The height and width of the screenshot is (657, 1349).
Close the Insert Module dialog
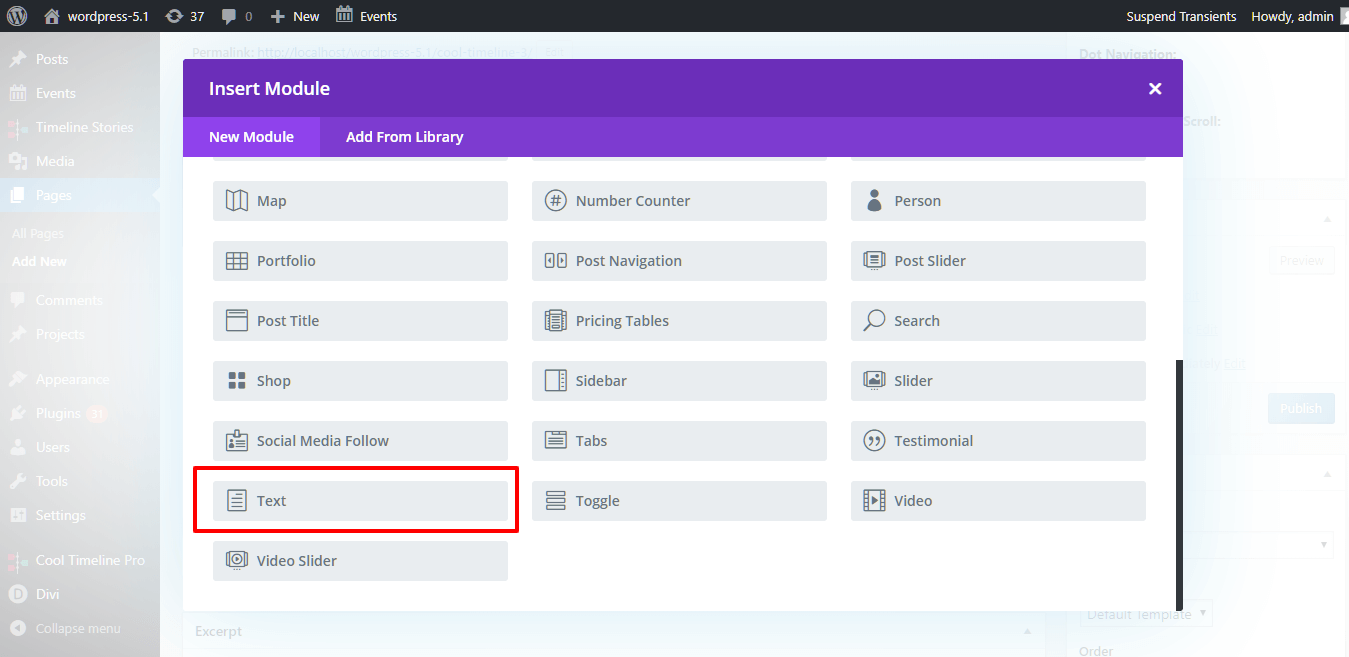tap(1155, 89)
